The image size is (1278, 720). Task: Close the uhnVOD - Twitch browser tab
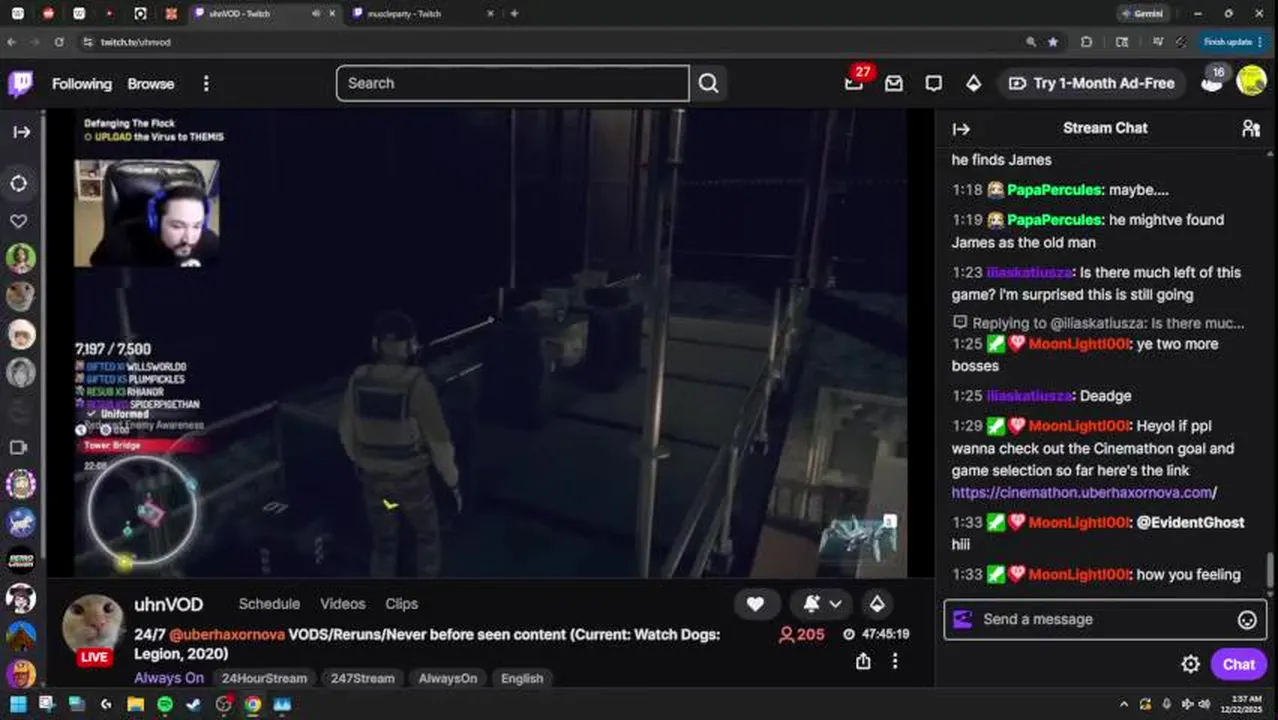pyautogui.click(x=333, y=14)
